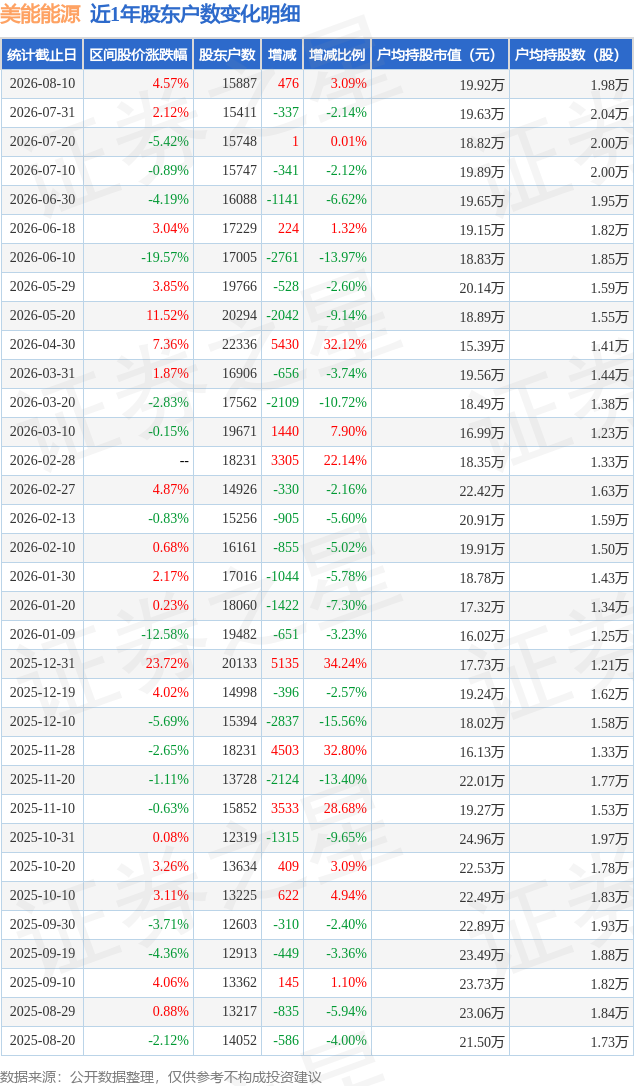Click the -2761 decrease value cell
The image size is (634, 1086).
283,258
